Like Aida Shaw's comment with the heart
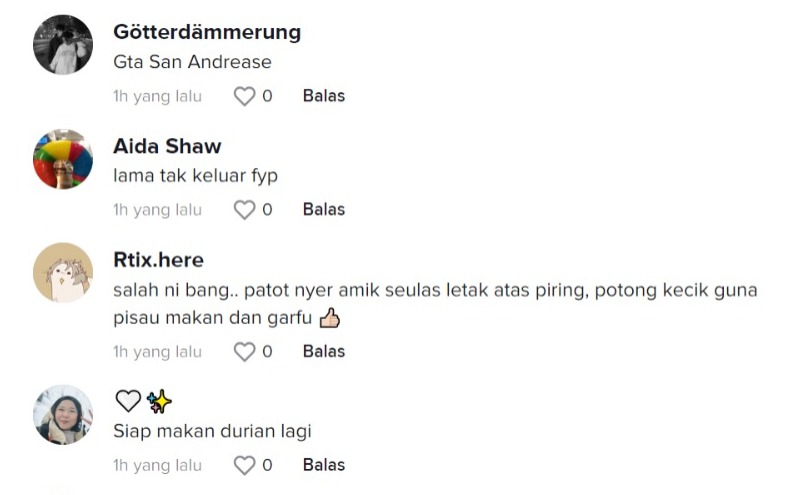 pyautogui.click(x=244, y=210)
